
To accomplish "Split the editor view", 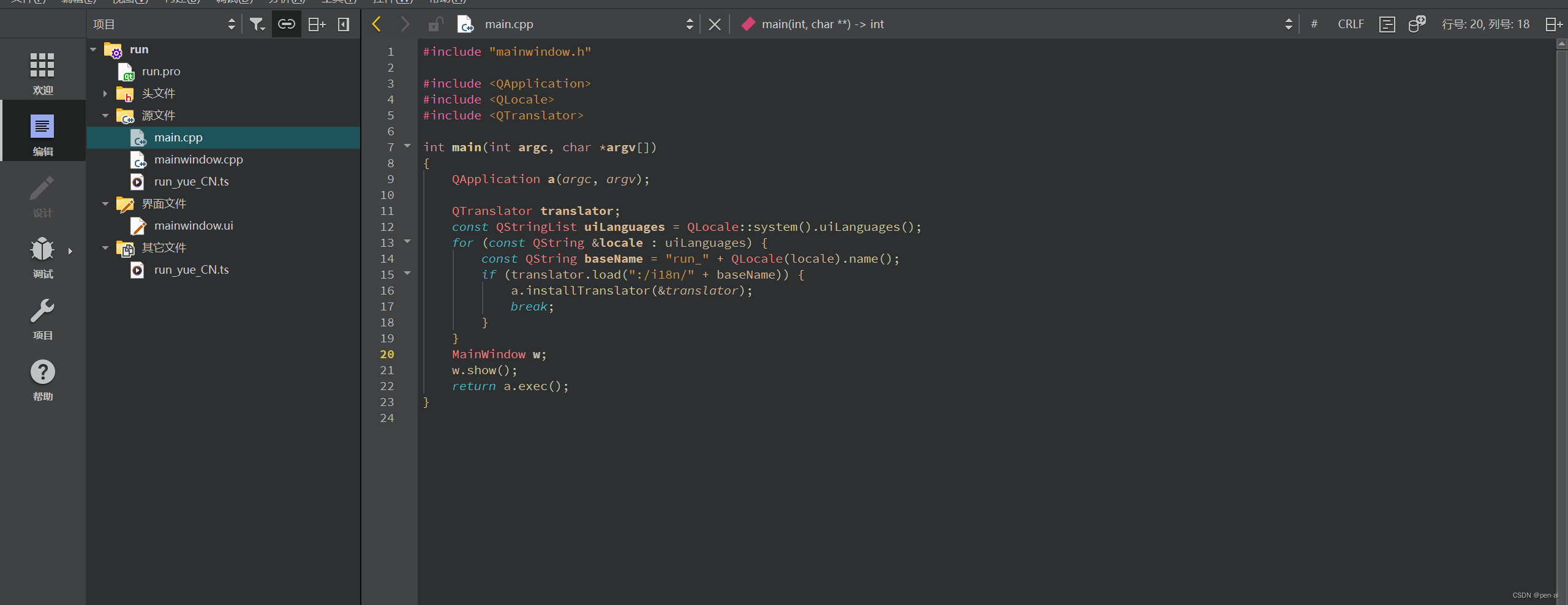I will [1553, 24].
